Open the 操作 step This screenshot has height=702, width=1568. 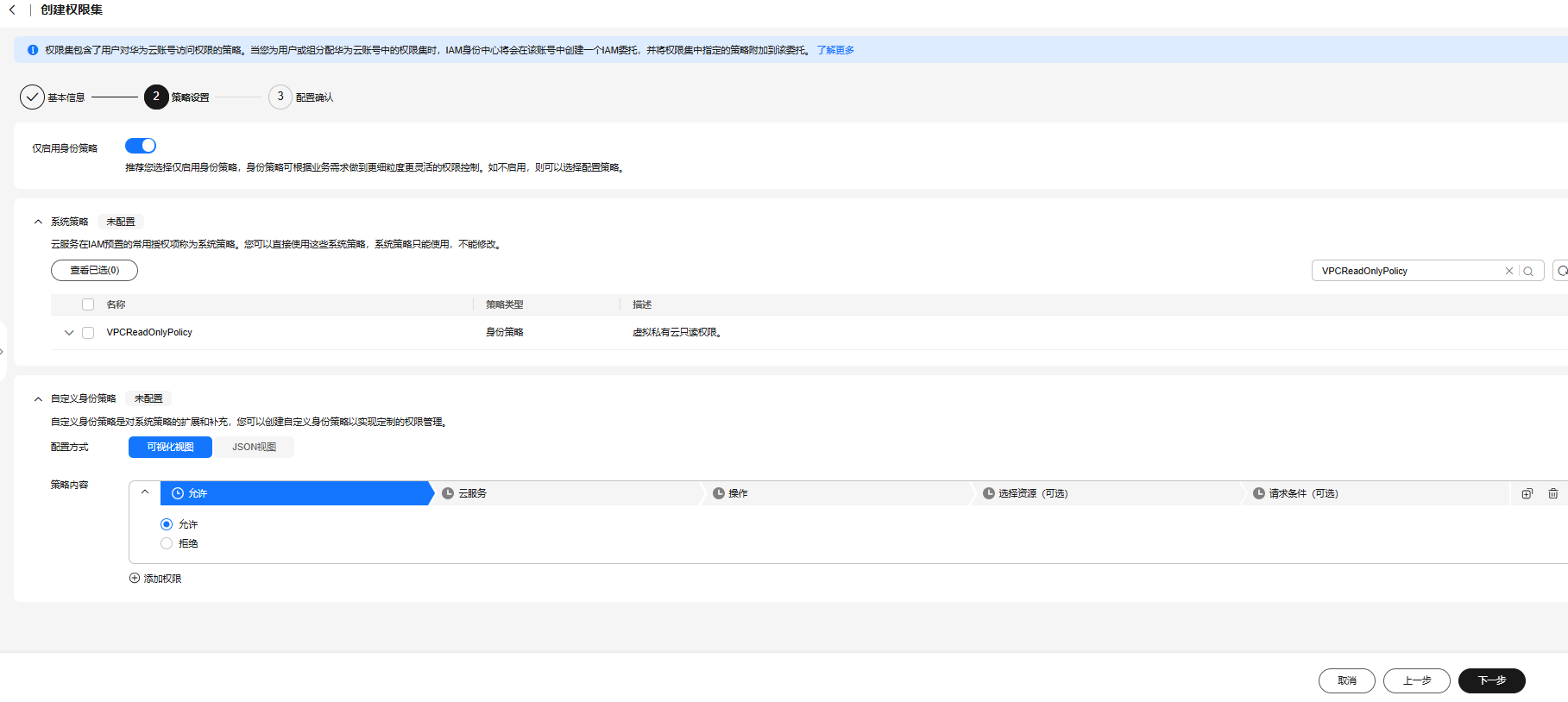pos(836,493)
